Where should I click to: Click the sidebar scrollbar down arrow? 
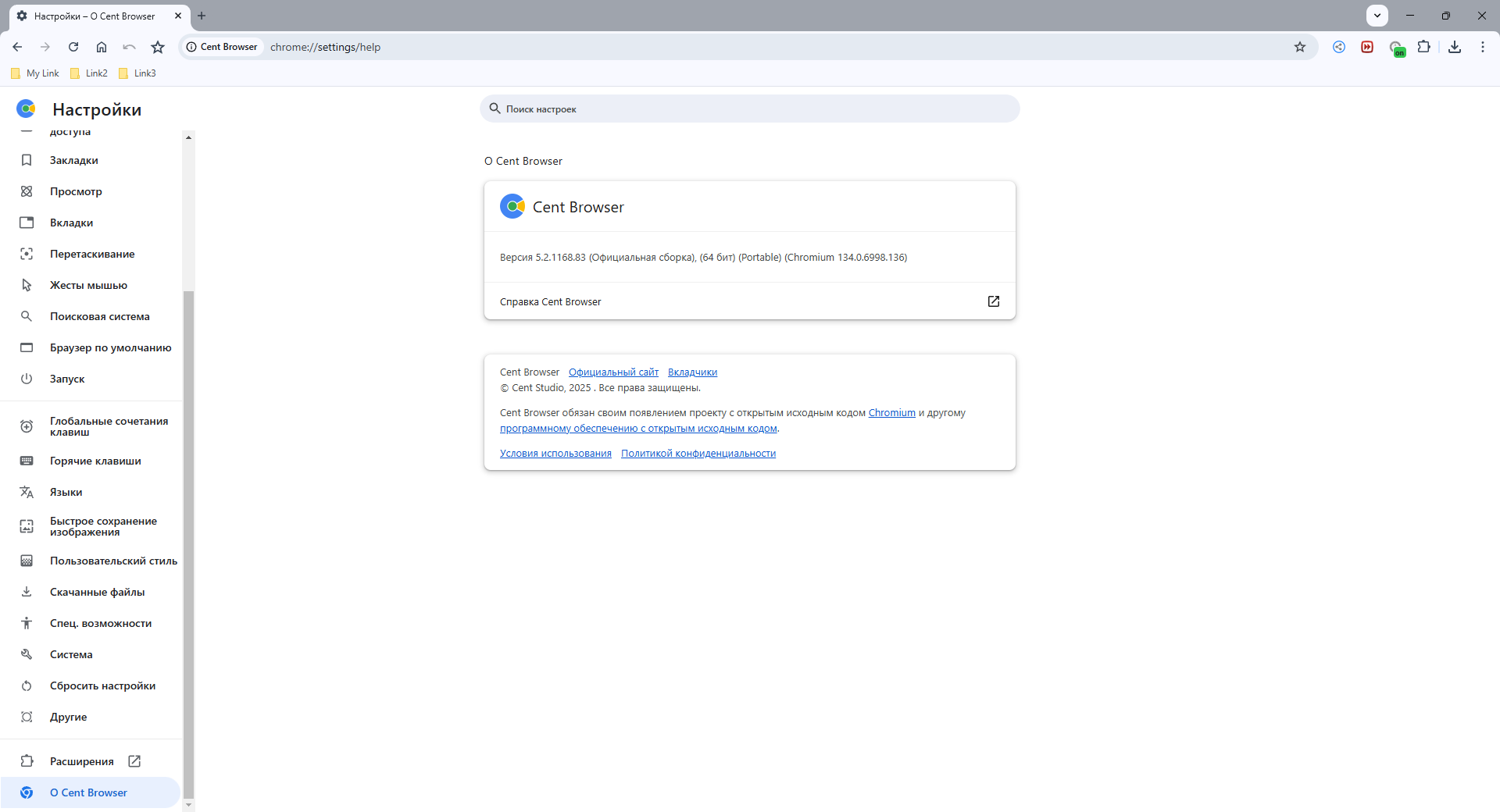(x=188, y=804)
